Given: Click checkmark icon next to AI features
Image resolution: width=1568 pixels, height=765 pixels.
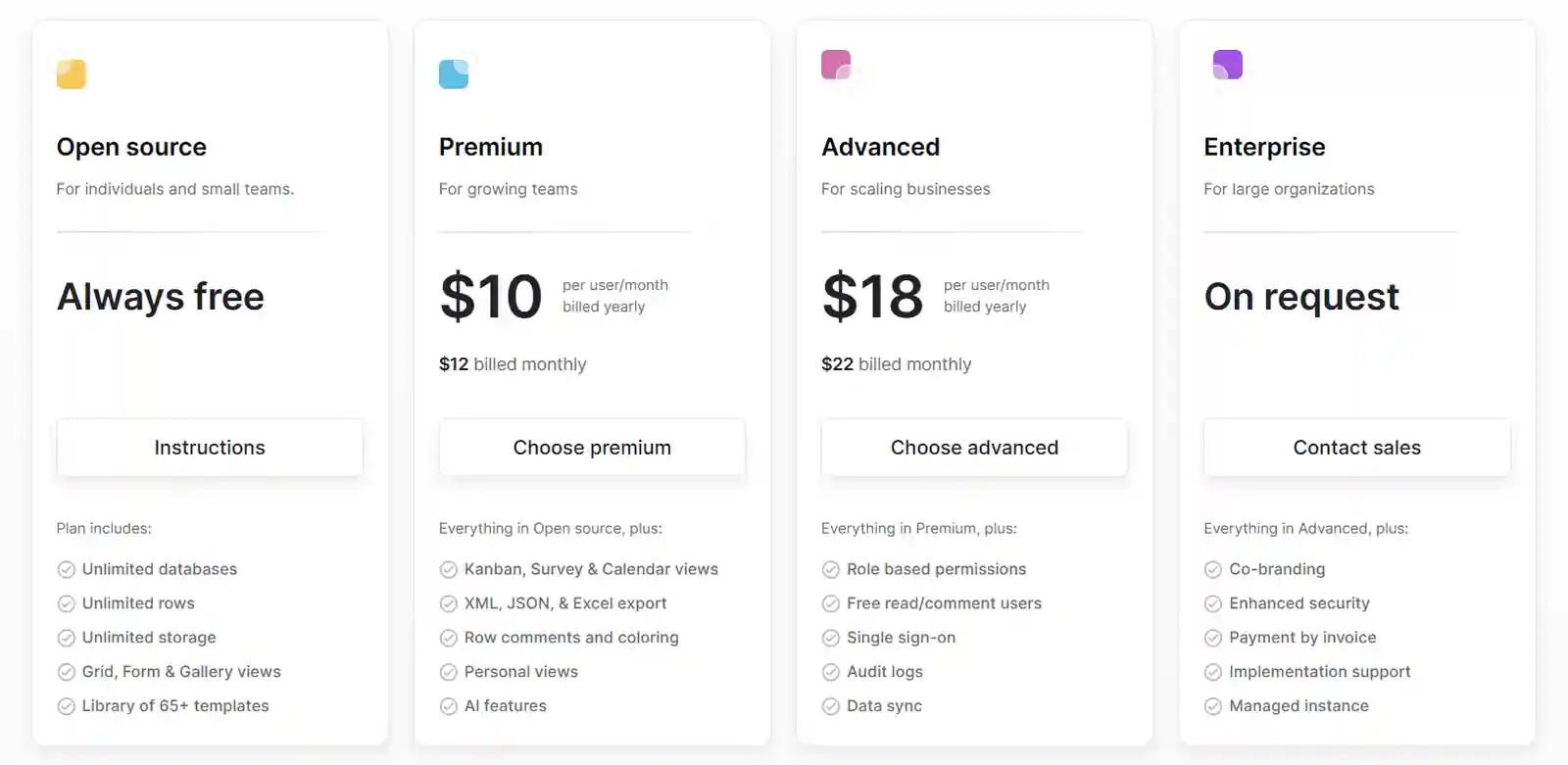Looking at the screenshot, I should 449,706.
